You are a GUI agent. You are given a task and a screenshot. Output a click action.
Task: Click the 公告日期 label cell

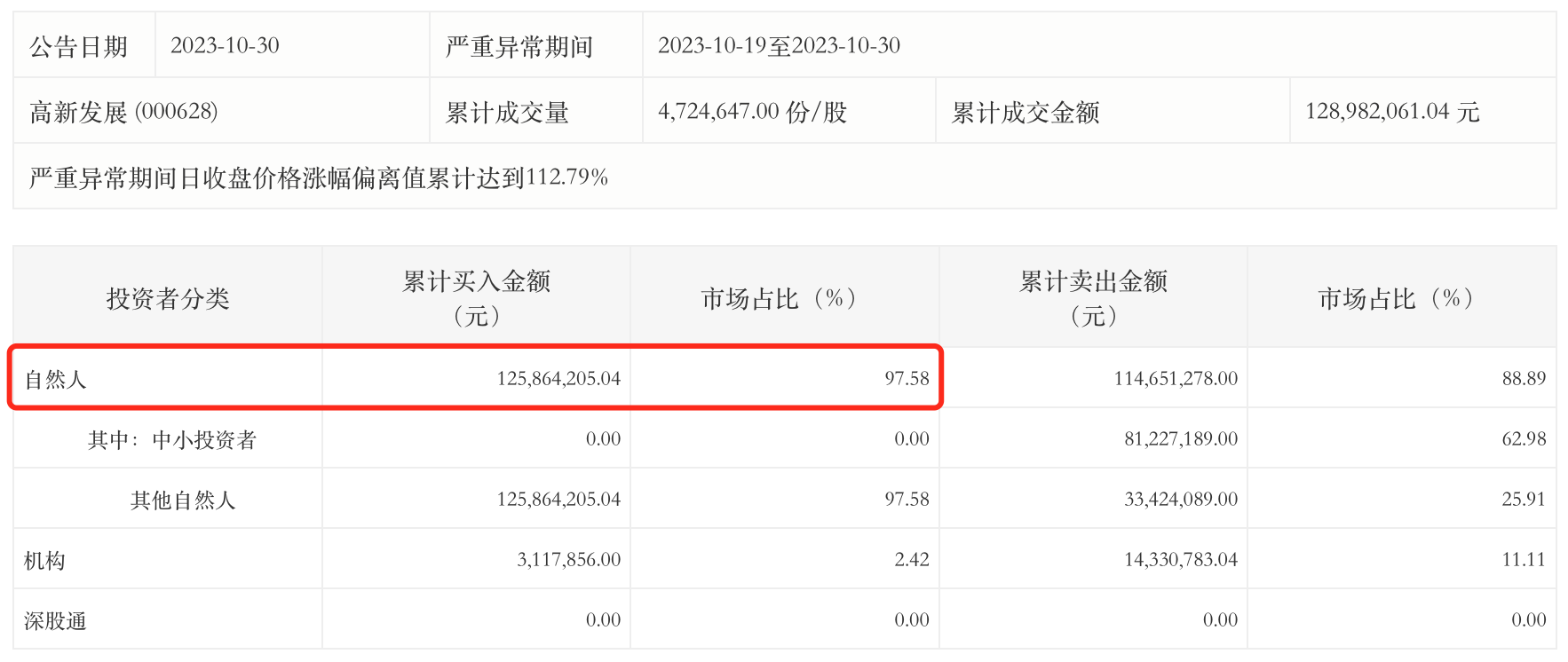point(79,46)
